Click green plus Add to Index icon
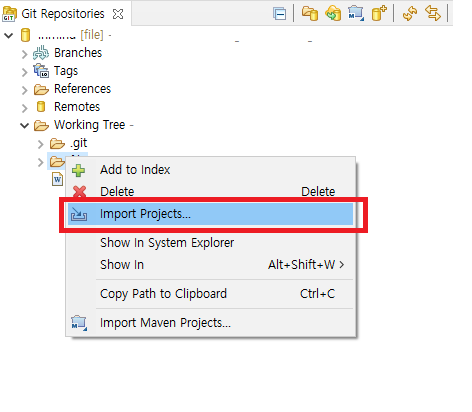 tap(79, 170)
